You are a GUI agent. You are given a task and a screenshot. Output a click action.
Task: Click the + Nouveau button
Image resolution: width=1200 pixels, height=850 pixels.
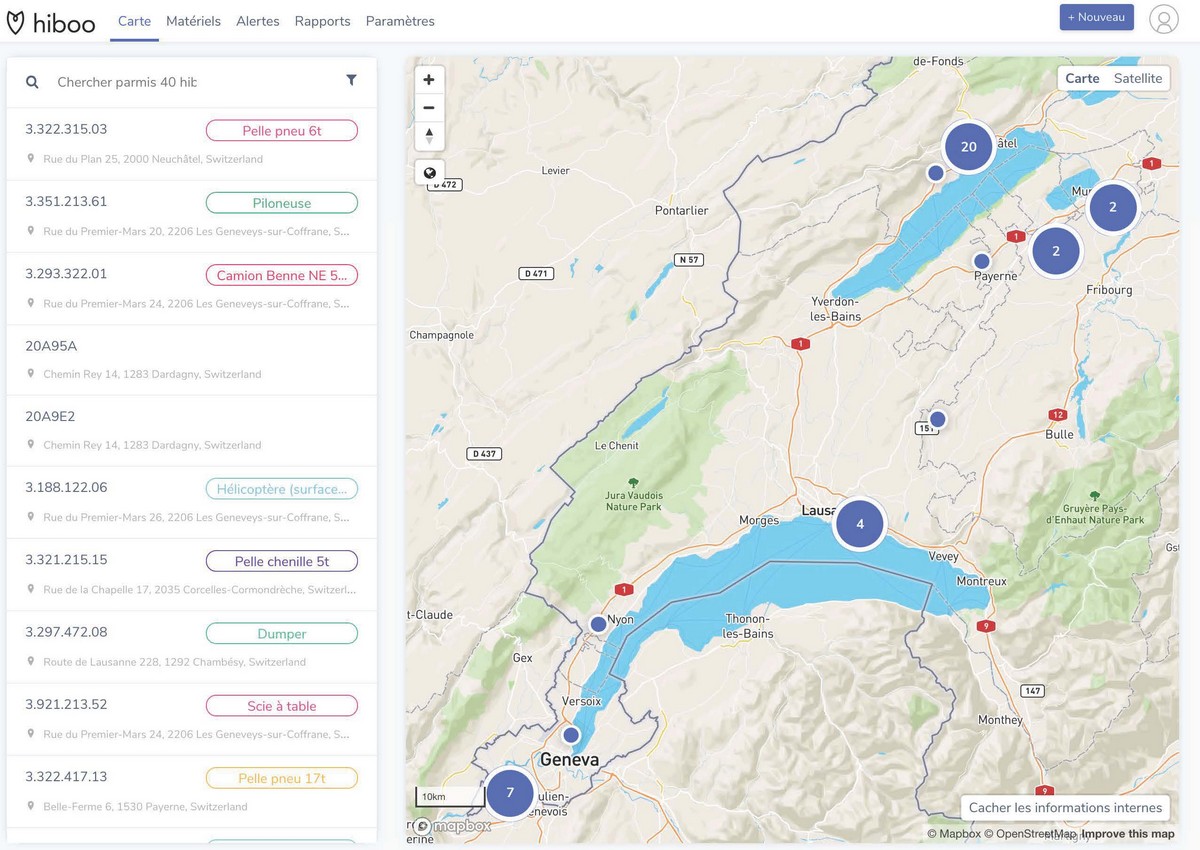pos(1096,17)
